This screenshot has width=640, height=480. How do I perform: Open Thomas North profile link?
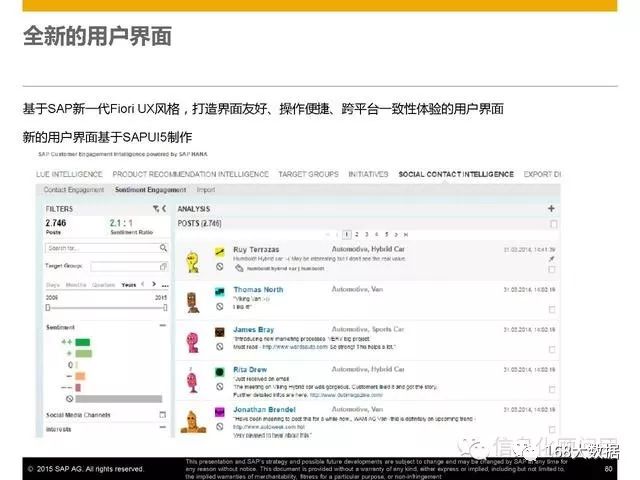258,289
